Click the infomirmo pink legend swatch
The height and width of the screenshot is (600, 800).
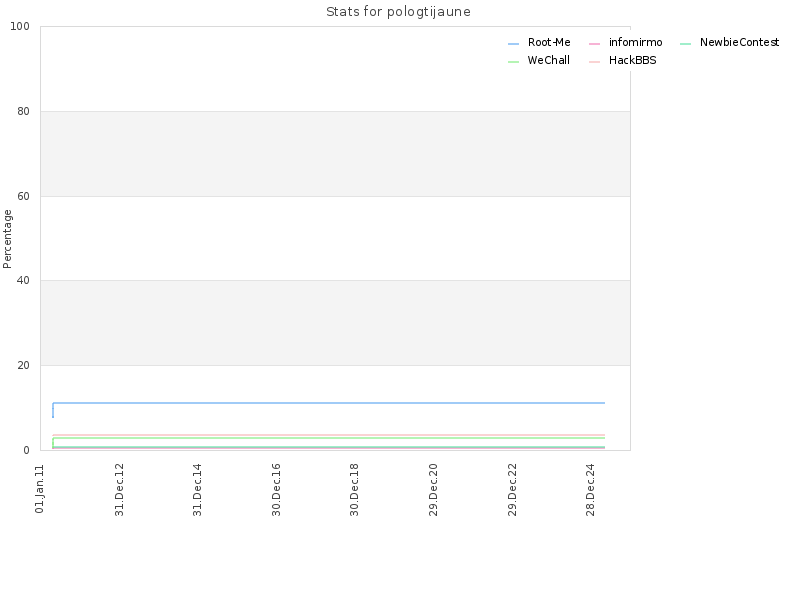coord(594,44)
